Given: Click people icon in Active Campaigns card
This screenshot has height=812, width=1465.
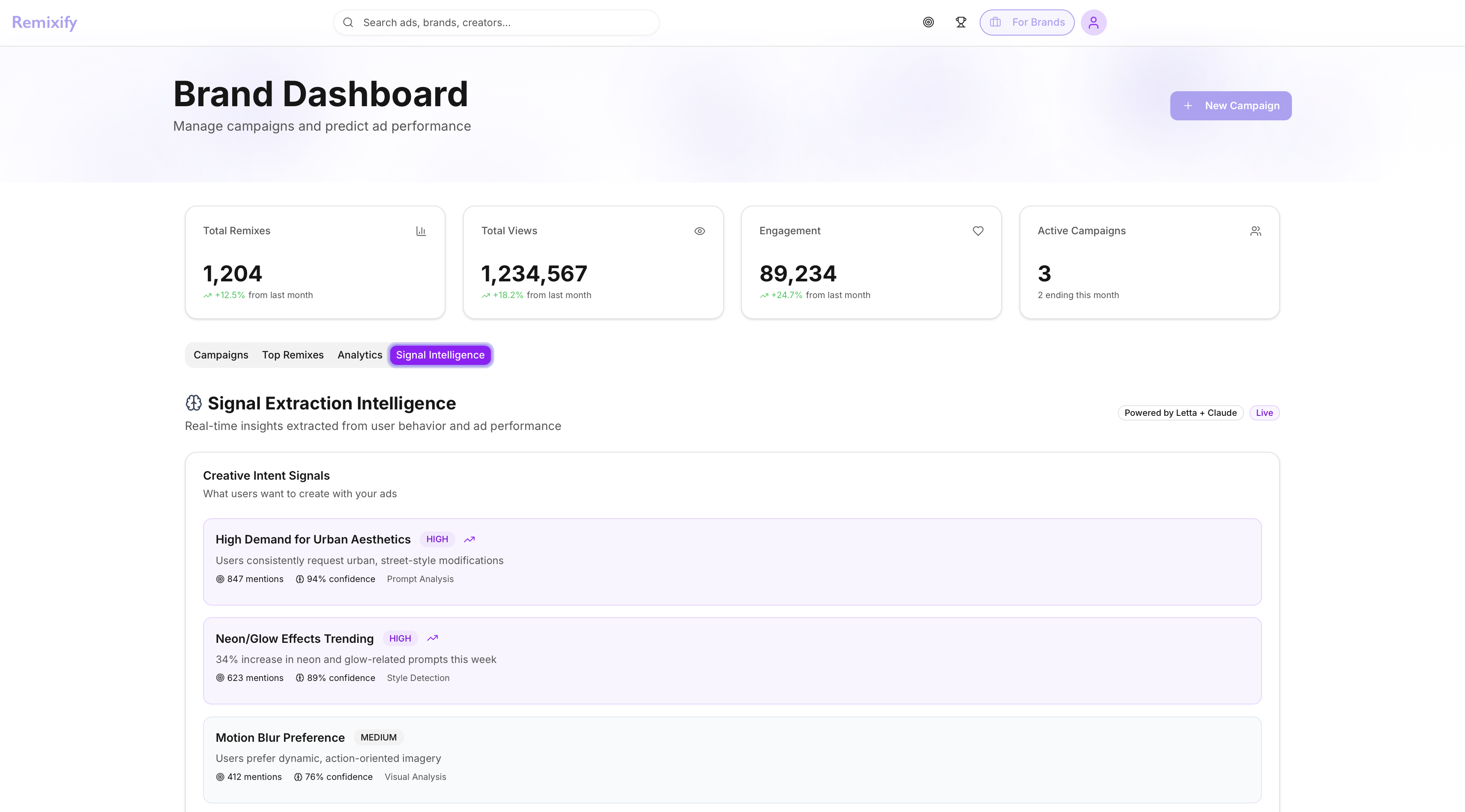Looking at the screenshot, I should coord(1256,231).
